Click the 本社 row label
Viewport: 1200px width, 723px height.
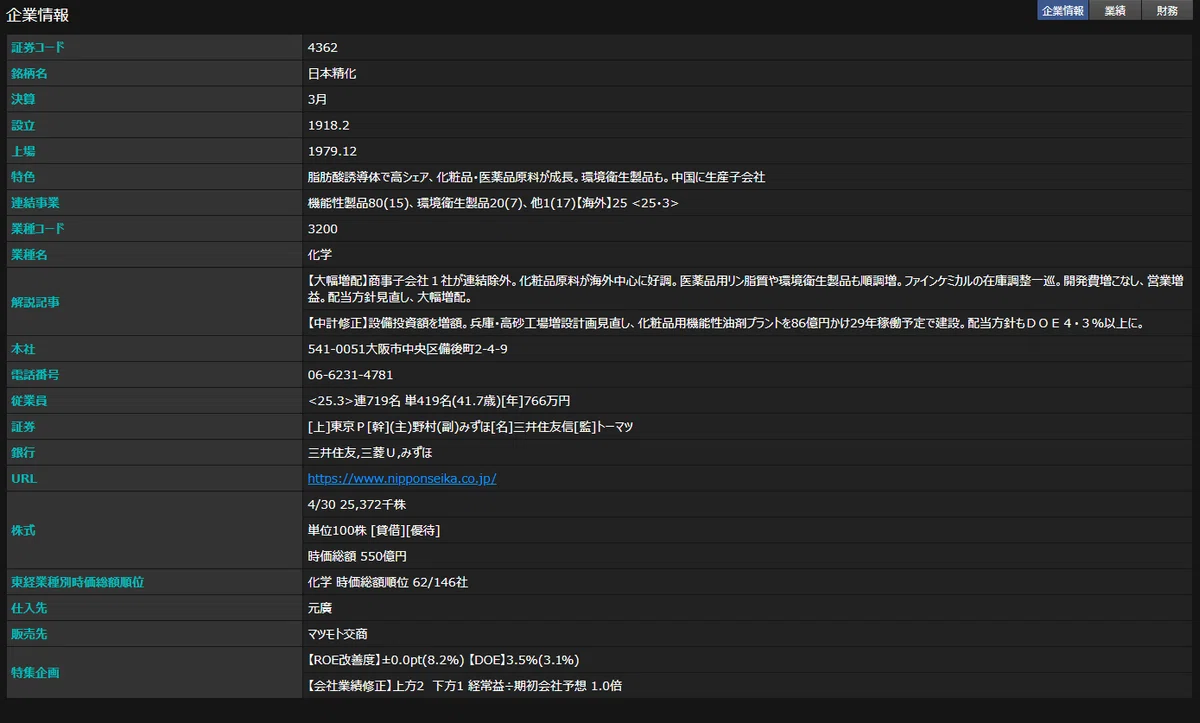point(23,349)
